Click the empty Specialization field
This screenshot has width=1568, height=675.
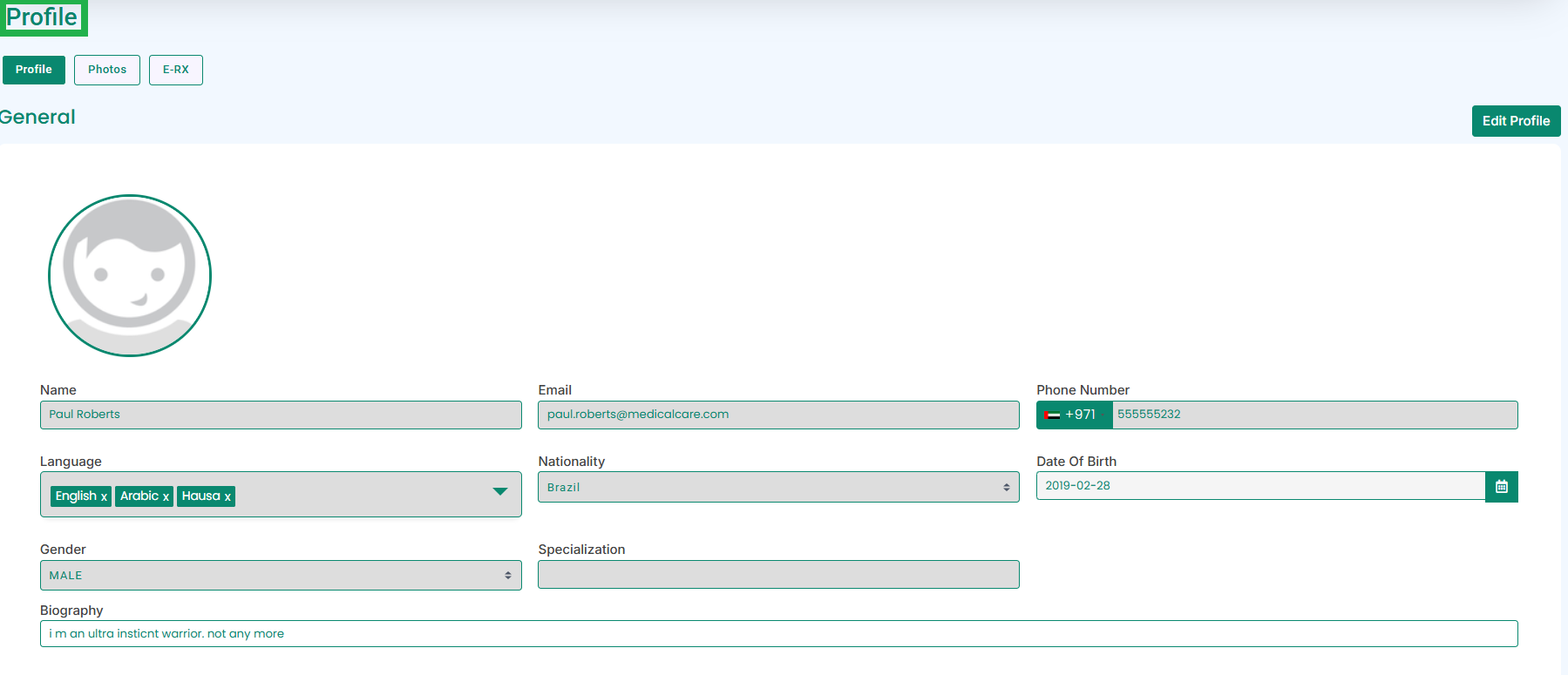[778, 574]
